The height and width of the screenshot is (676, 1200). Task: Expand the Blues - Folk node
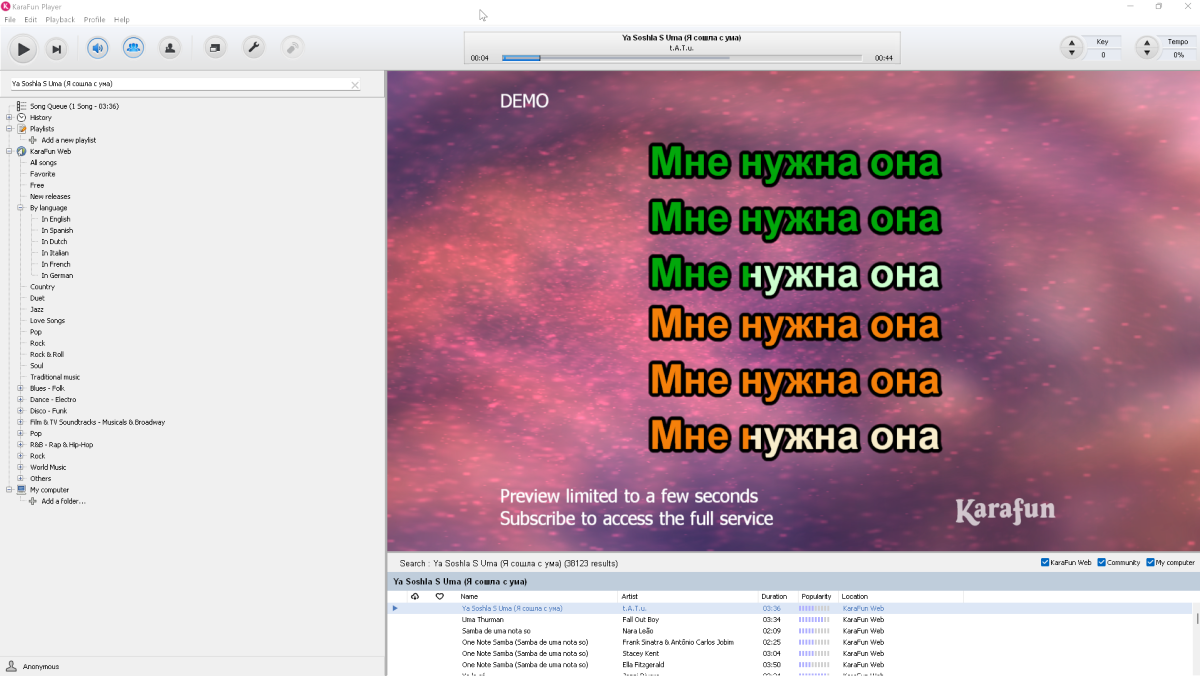pyautogui.click(x=21, y=388)
